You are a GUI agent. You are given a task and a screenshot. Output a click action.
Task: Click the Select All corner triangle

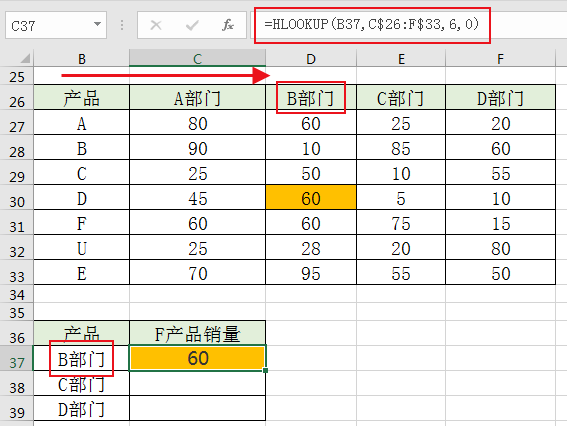[x=25, y=58]
